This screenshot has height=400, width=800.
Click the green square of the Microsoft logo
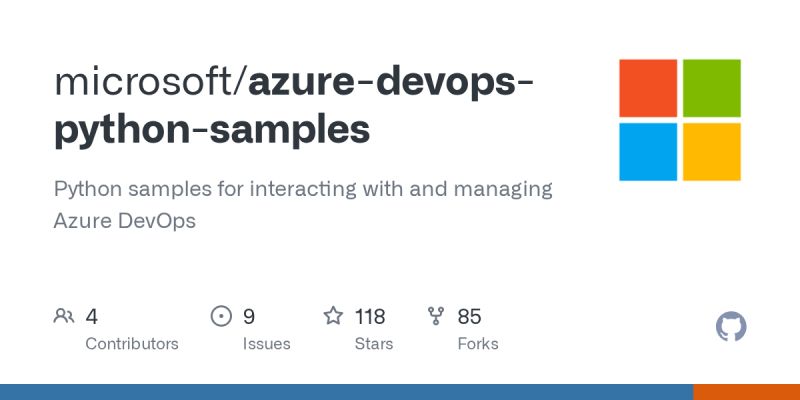coord(711,88)
